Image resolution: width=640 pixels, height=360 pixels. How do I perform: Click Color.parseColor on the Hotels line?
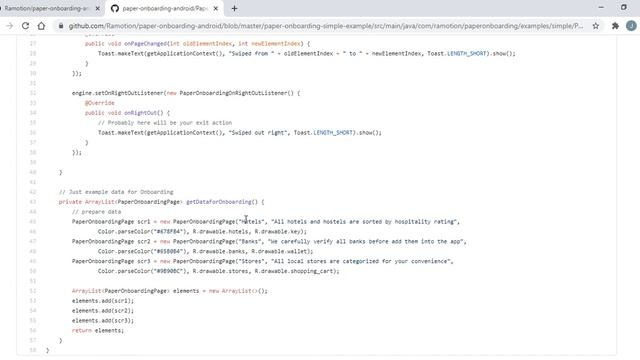(124, 231)
